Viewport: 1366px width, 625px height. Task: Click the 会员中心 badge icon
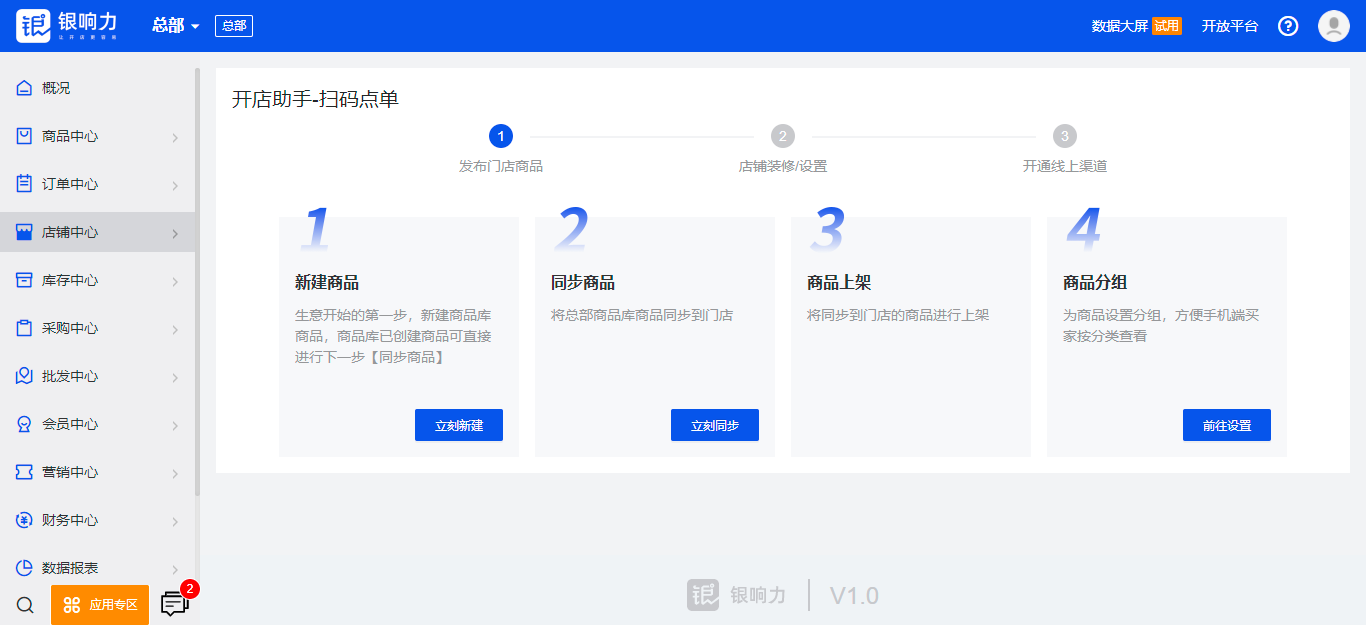coord(25,424)
